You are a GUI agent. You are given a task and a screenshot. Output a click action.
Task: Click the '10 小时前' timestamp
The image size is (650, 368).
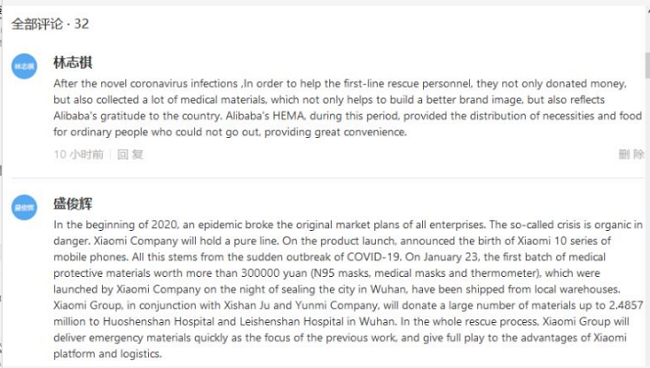pos(78,155)
